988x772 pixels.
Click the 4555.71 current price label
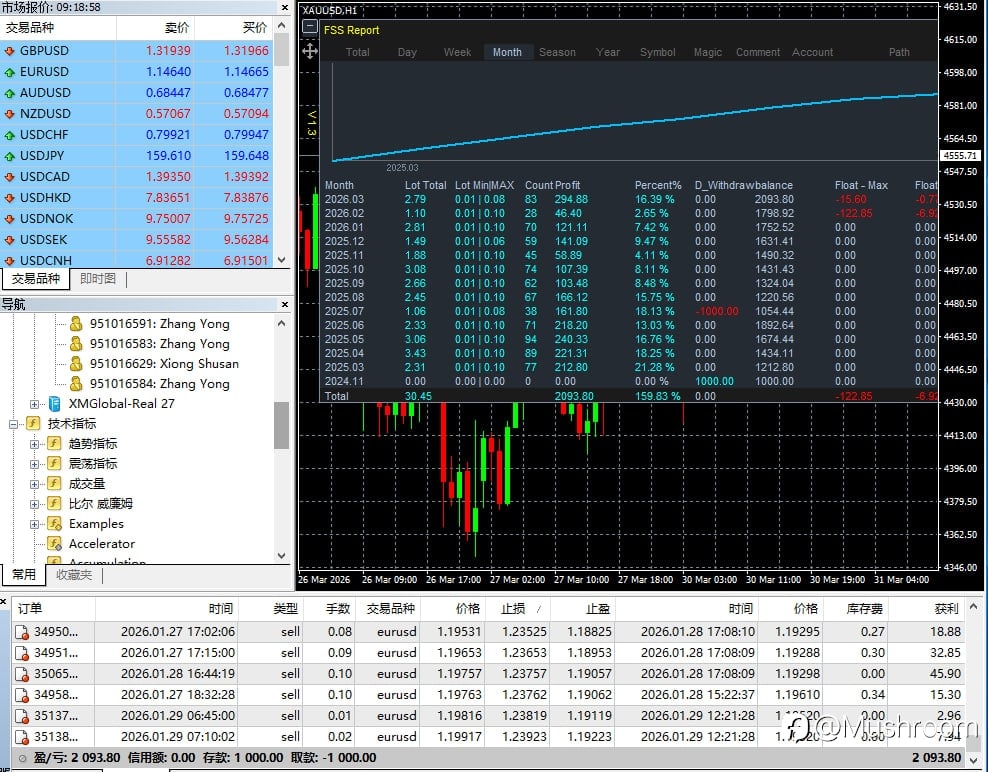pyautogui.click(x=960, y=156)
